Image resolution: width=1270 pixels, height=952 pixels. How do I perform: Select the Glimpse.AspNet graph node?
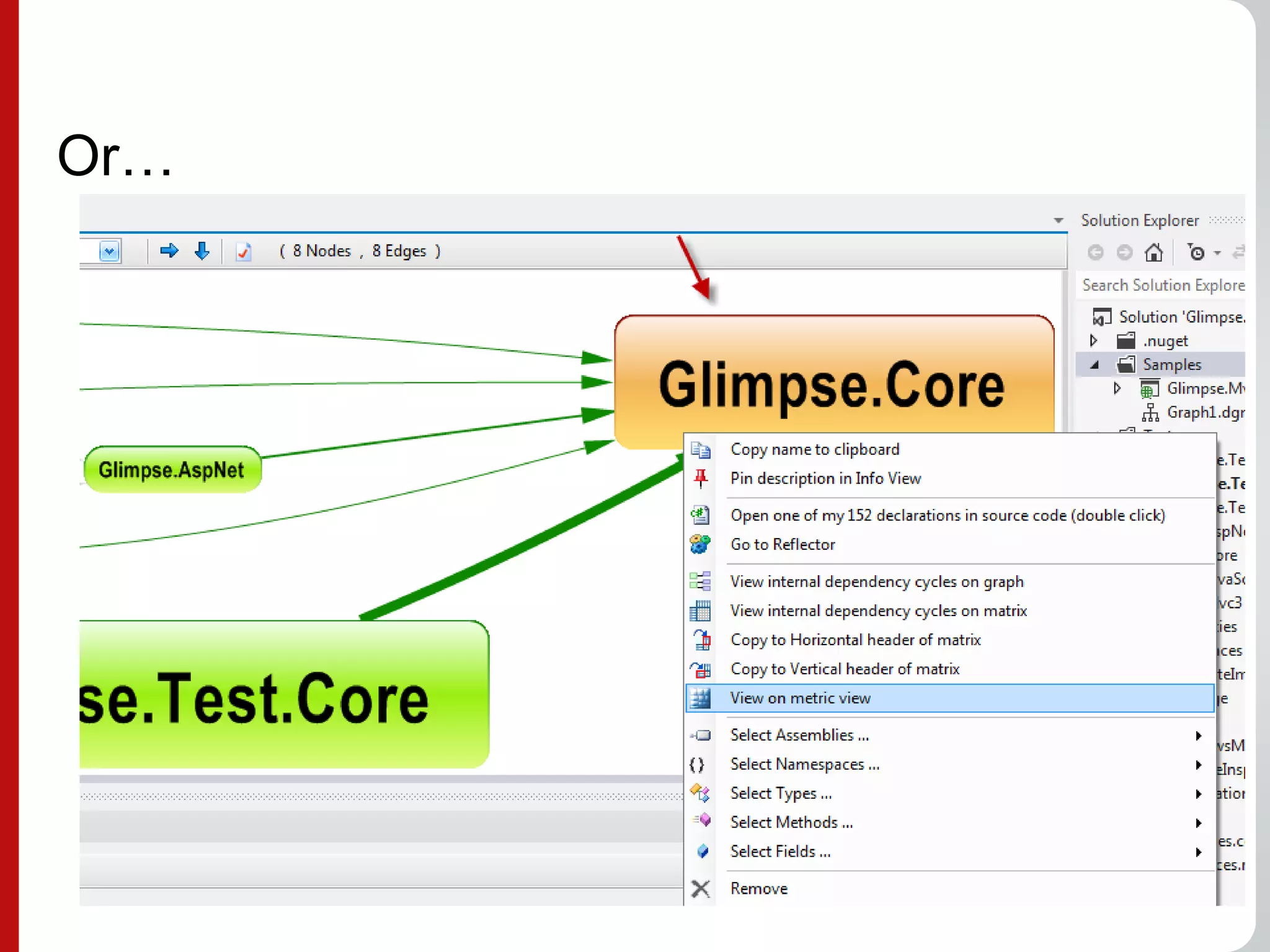pyautogui.click(x=172, y=470)
